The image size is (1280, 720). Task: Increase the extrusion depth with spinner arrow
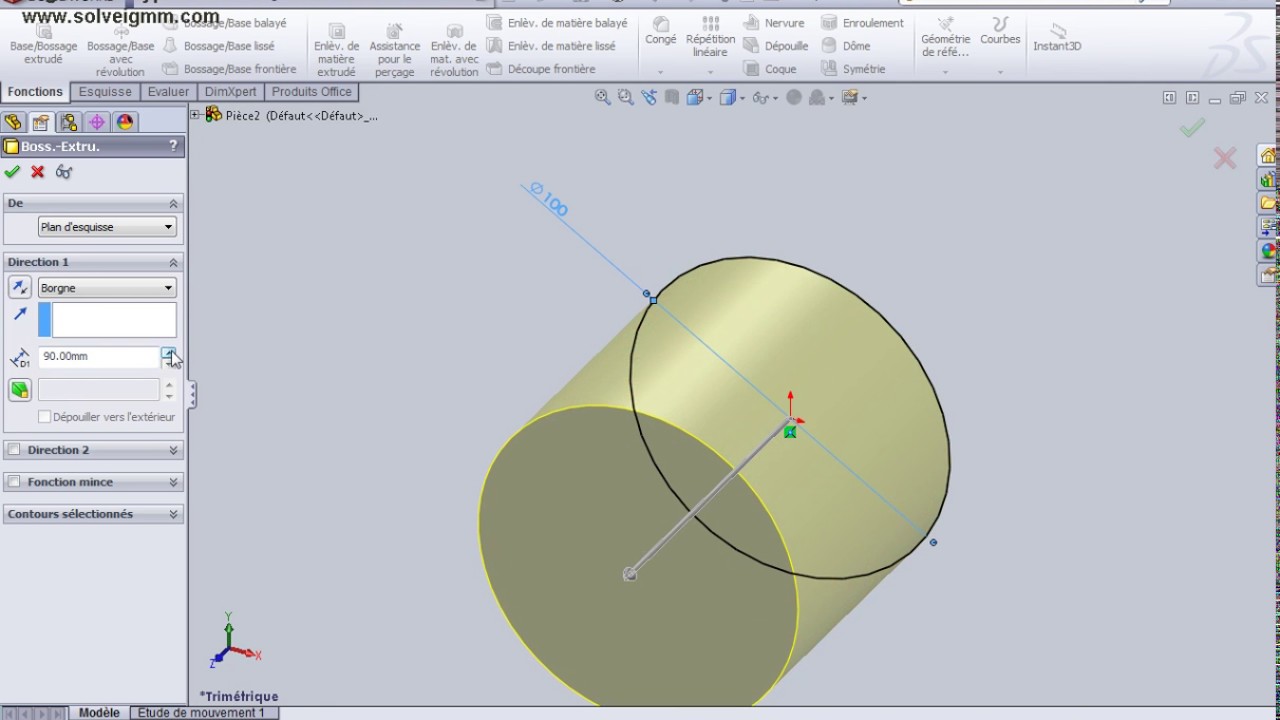(169, 351)
